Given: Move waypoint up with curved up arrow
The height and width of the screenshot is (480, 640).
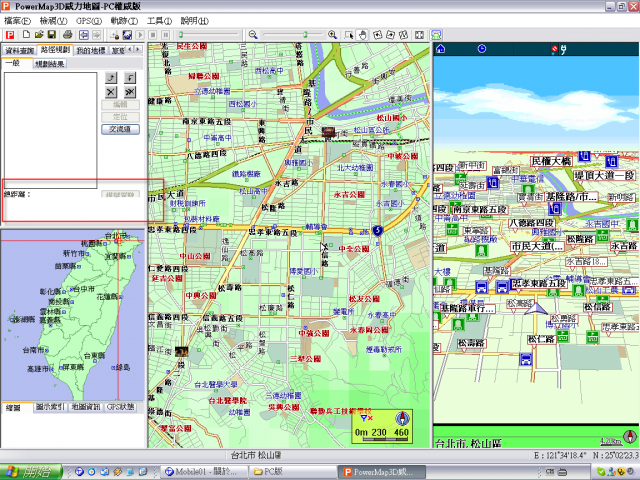Looking at the screenshot, I should 111,78.
